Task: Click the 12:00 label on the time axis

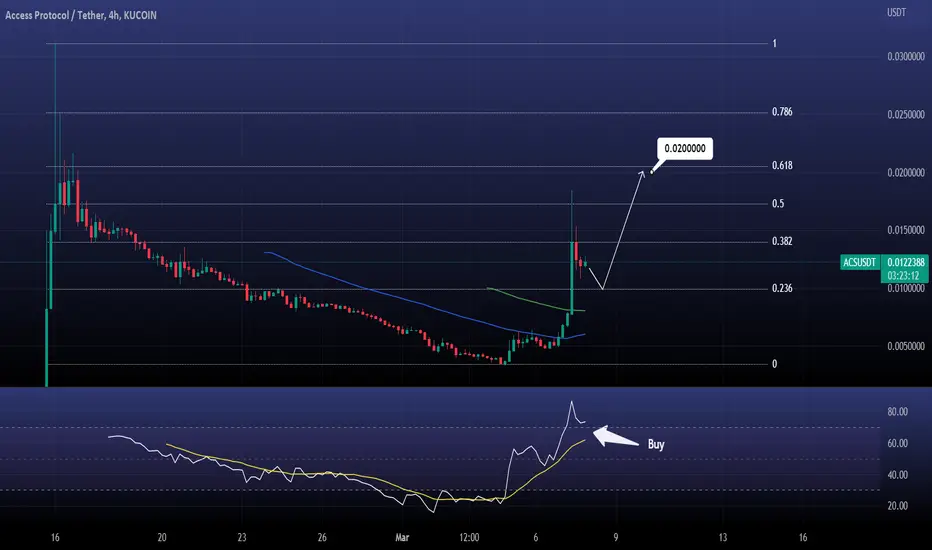Action: click(x=469, y=538)
